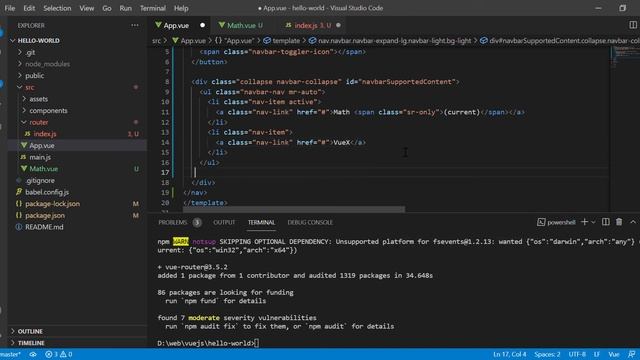Change indentation via Spaces: 2
This screenshot has width=640, height=360.
pos(547,354)
